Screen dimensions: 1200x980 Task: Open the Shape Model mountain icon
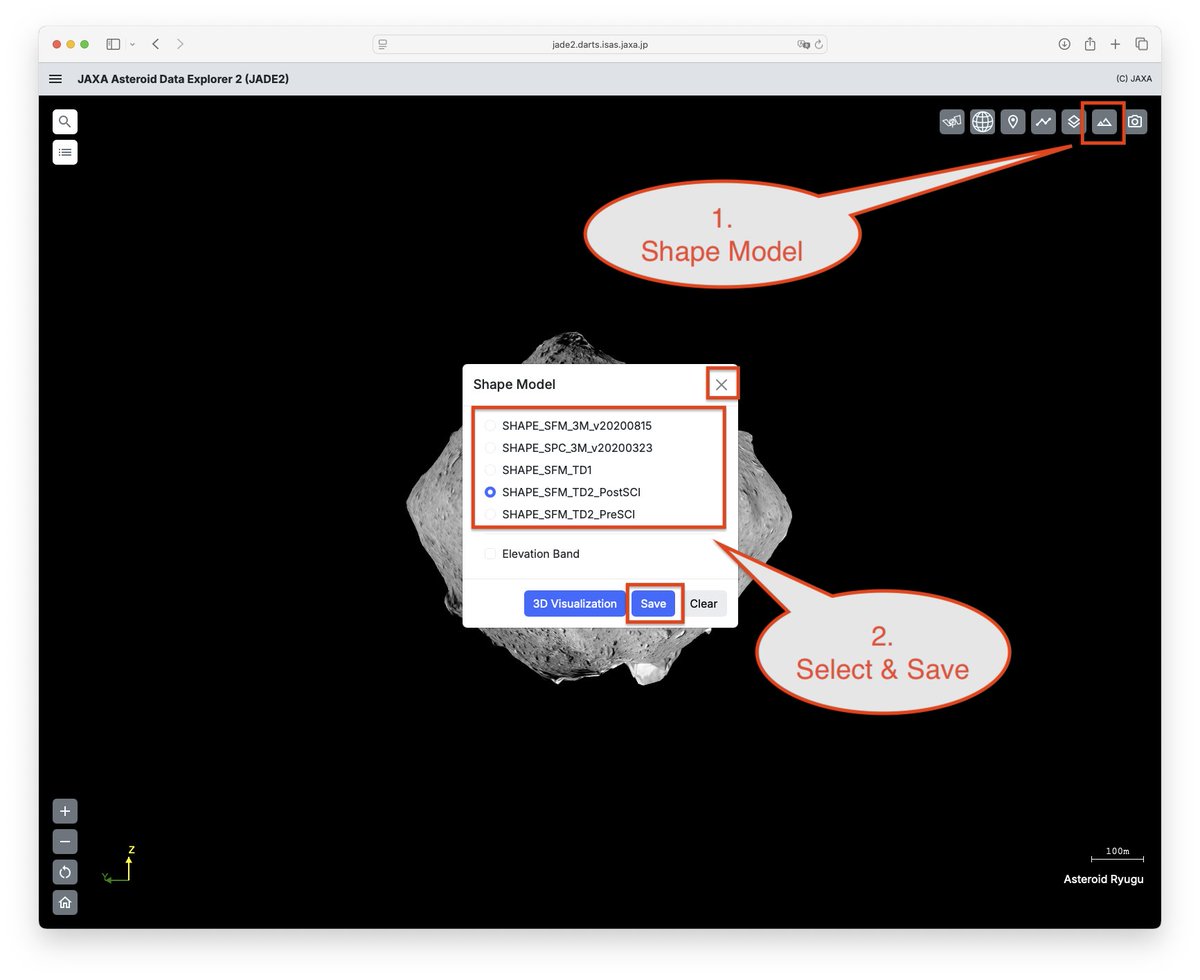tap(1104, 122)
